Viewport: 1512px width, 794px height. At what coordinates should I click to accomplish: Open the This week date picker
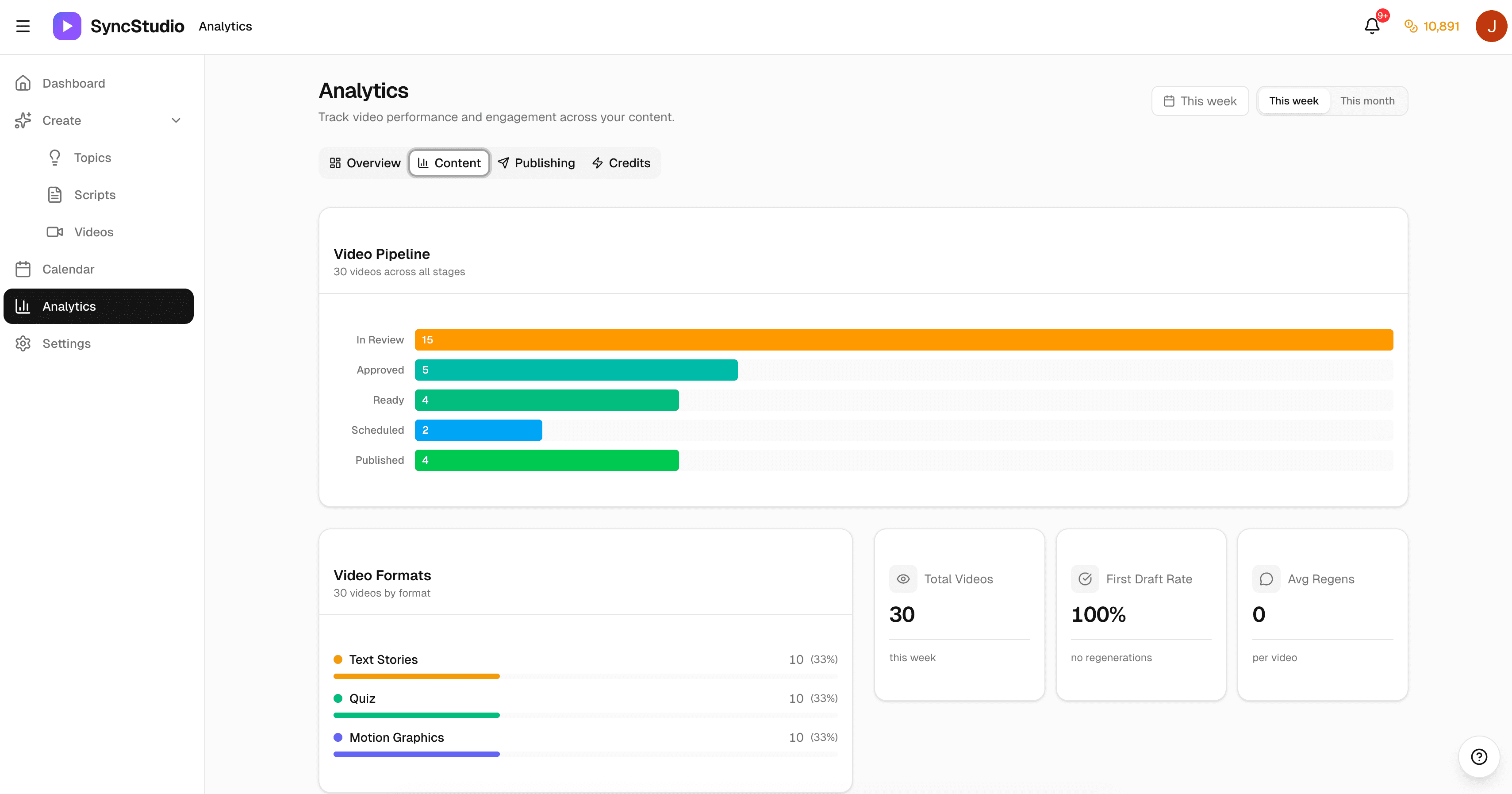pyautogui.click(x=1200, y=100)
